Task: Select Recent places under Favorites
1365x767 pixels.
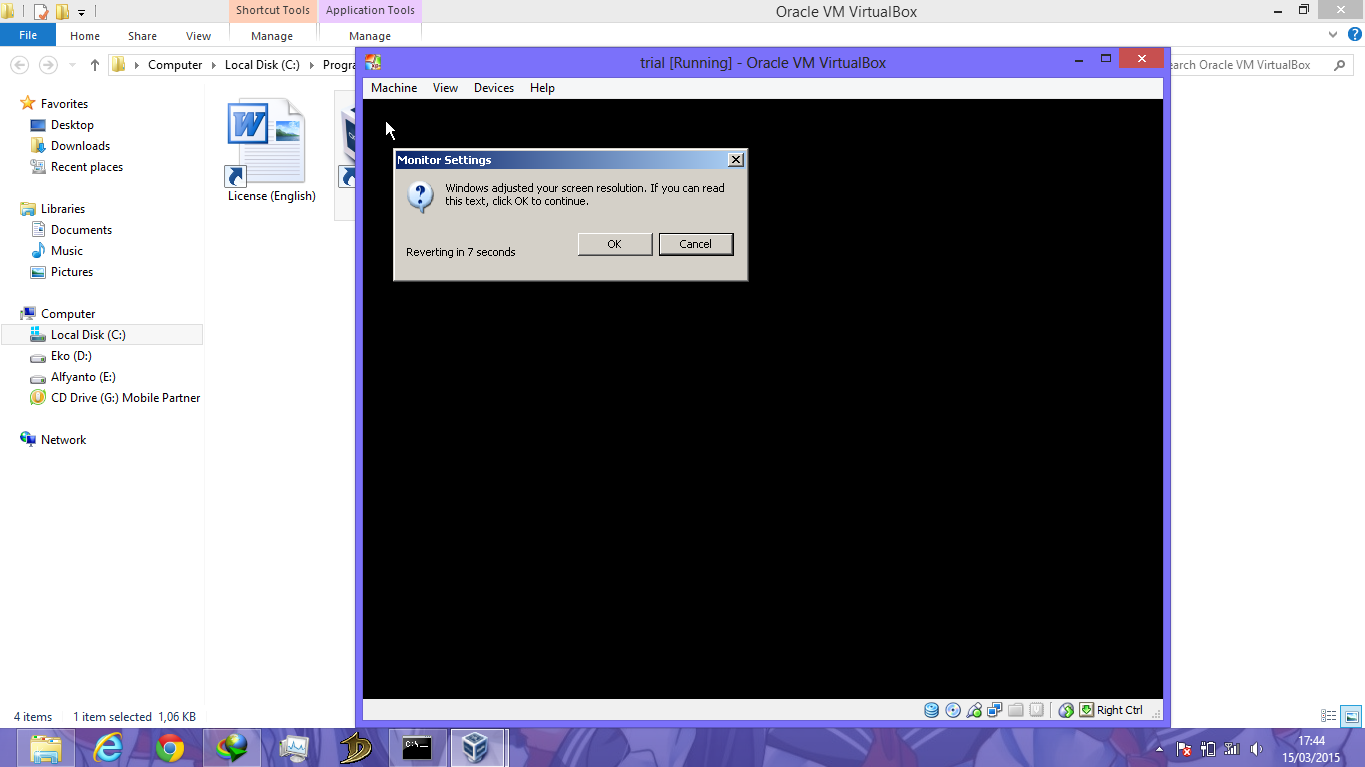Action: pos(87,167)
